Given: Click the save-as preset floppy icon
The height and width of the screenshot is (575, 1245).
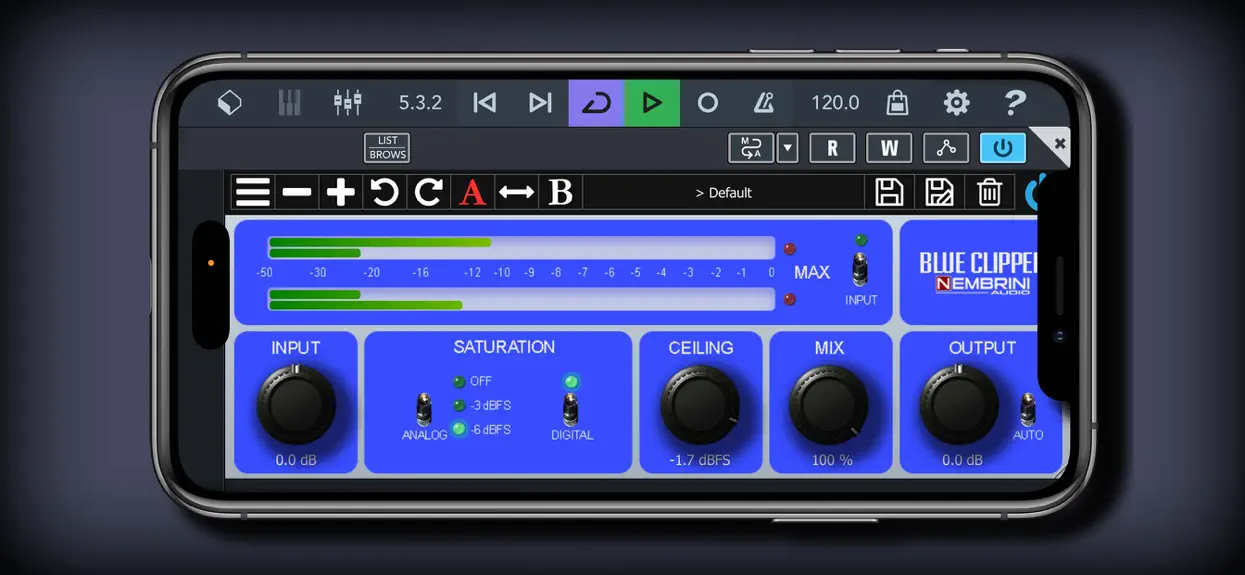Looking at the screenshot, I should (x=939, y=192).
